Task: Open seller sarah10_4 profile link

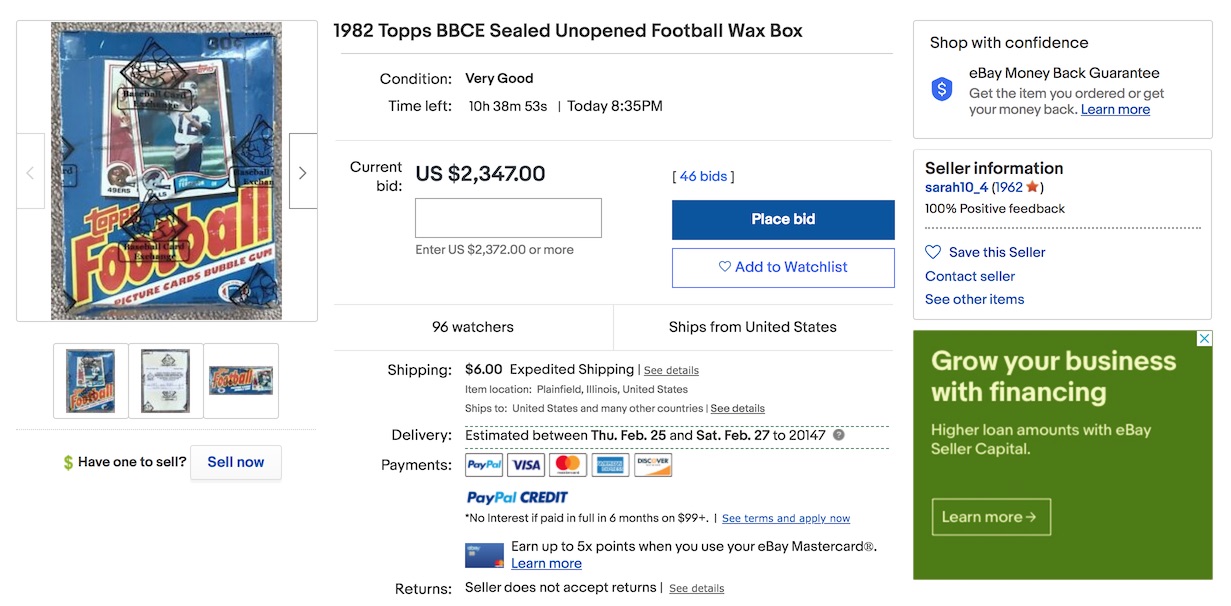Action: click(956, 187)
